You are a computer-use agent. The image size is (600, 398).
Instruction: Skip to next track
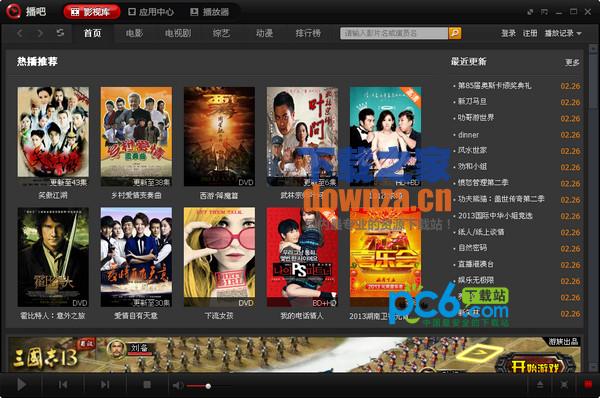tap(105, 385)
